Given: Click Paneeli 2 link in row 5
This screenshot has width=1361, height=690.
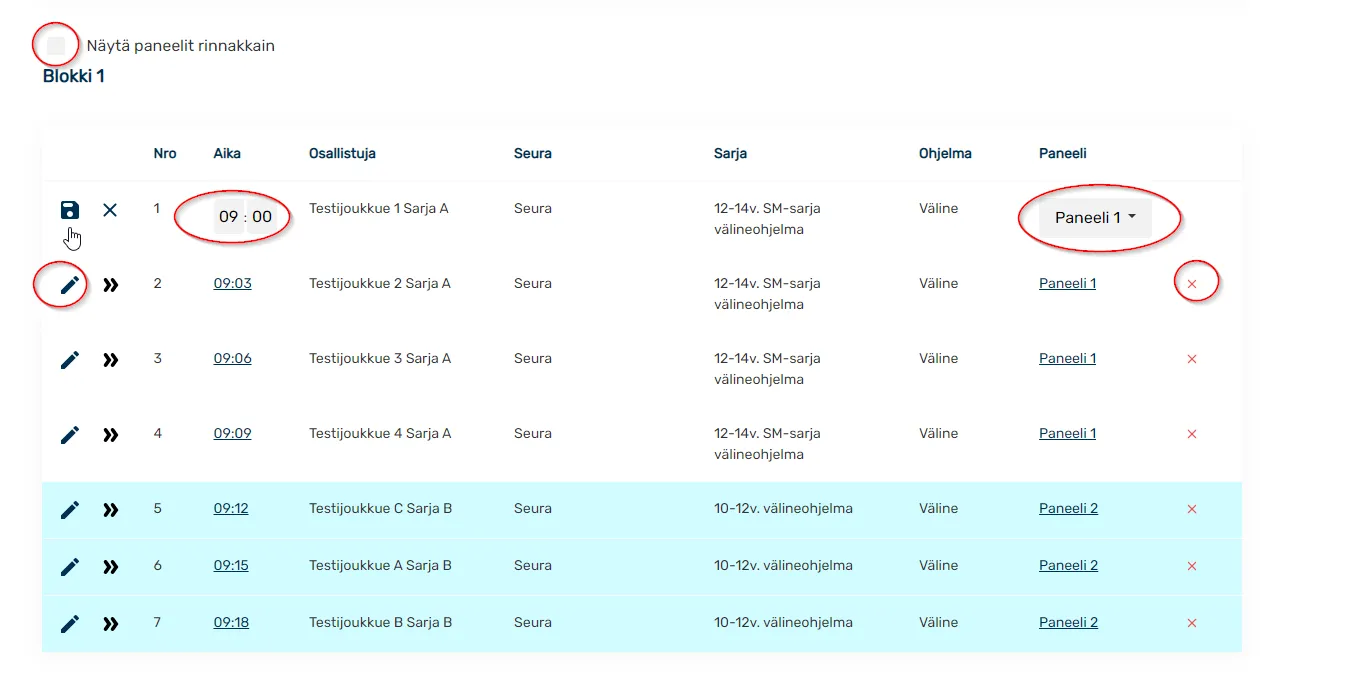Looking at the screenshot, I should (x=1068, y=509).
